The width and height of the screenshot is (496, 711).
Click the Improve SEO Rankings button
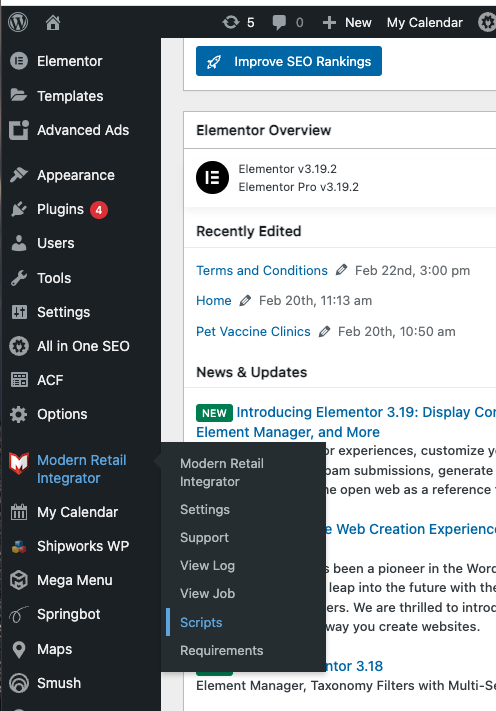(289, 61)
